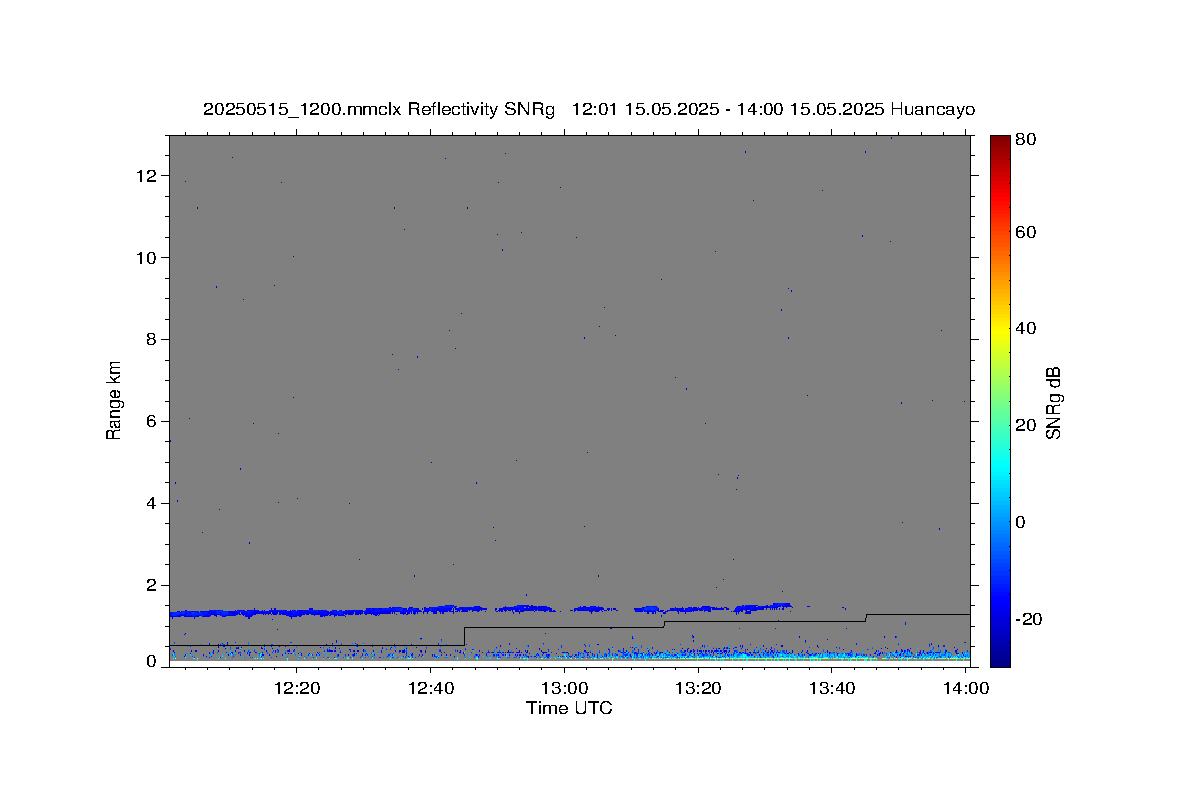Click the 'Range km' y-axis label
The width and height of the screenshot is (1200, 800).
pyautogui.click(x=114, y=400)
